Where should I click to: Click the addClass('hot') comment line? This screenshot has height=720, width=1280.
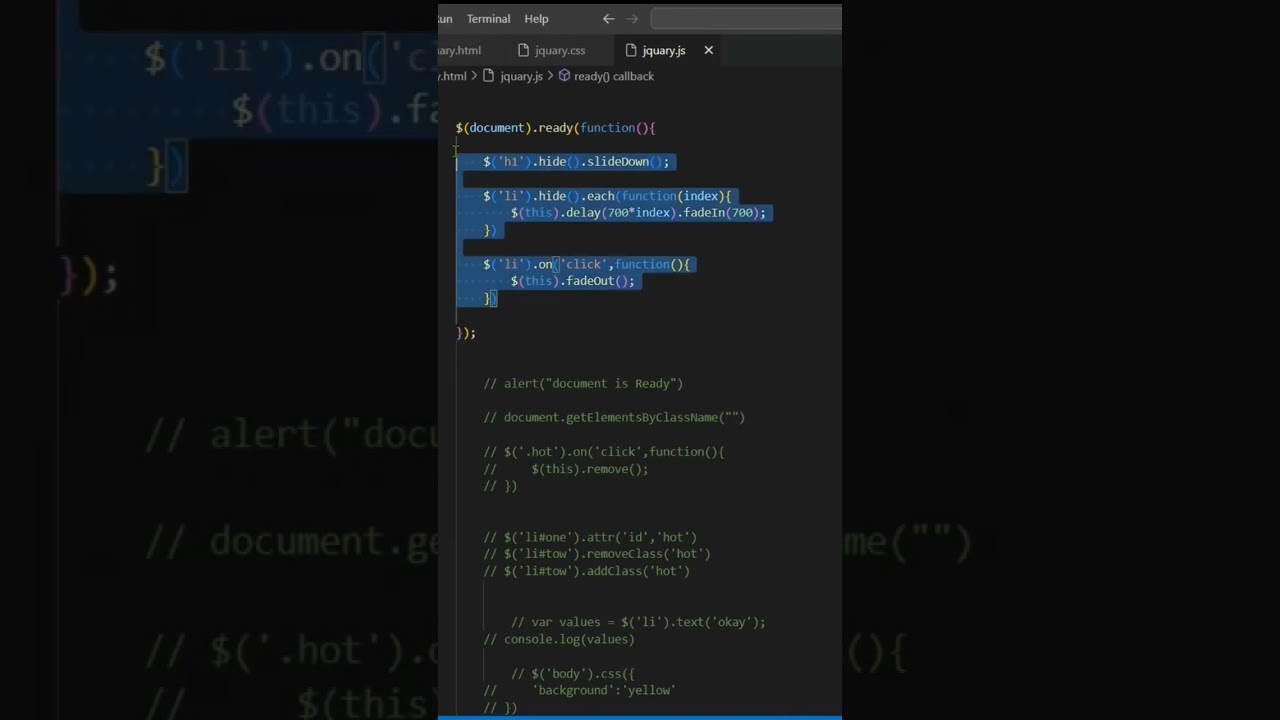click(587, 571)
